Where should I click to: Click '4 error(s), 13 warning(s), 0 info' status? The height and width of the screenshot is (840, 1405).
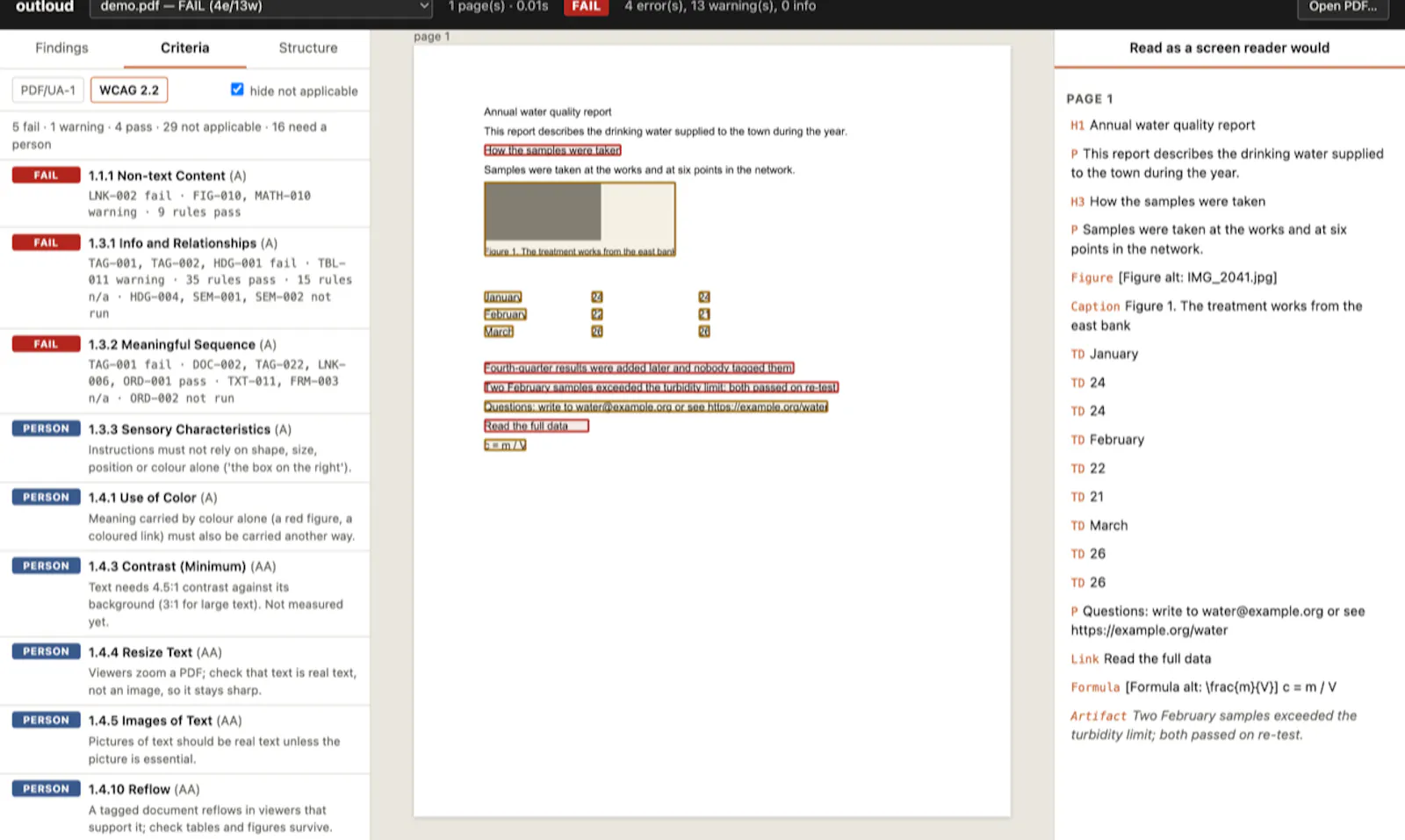[x=720, y=7]
